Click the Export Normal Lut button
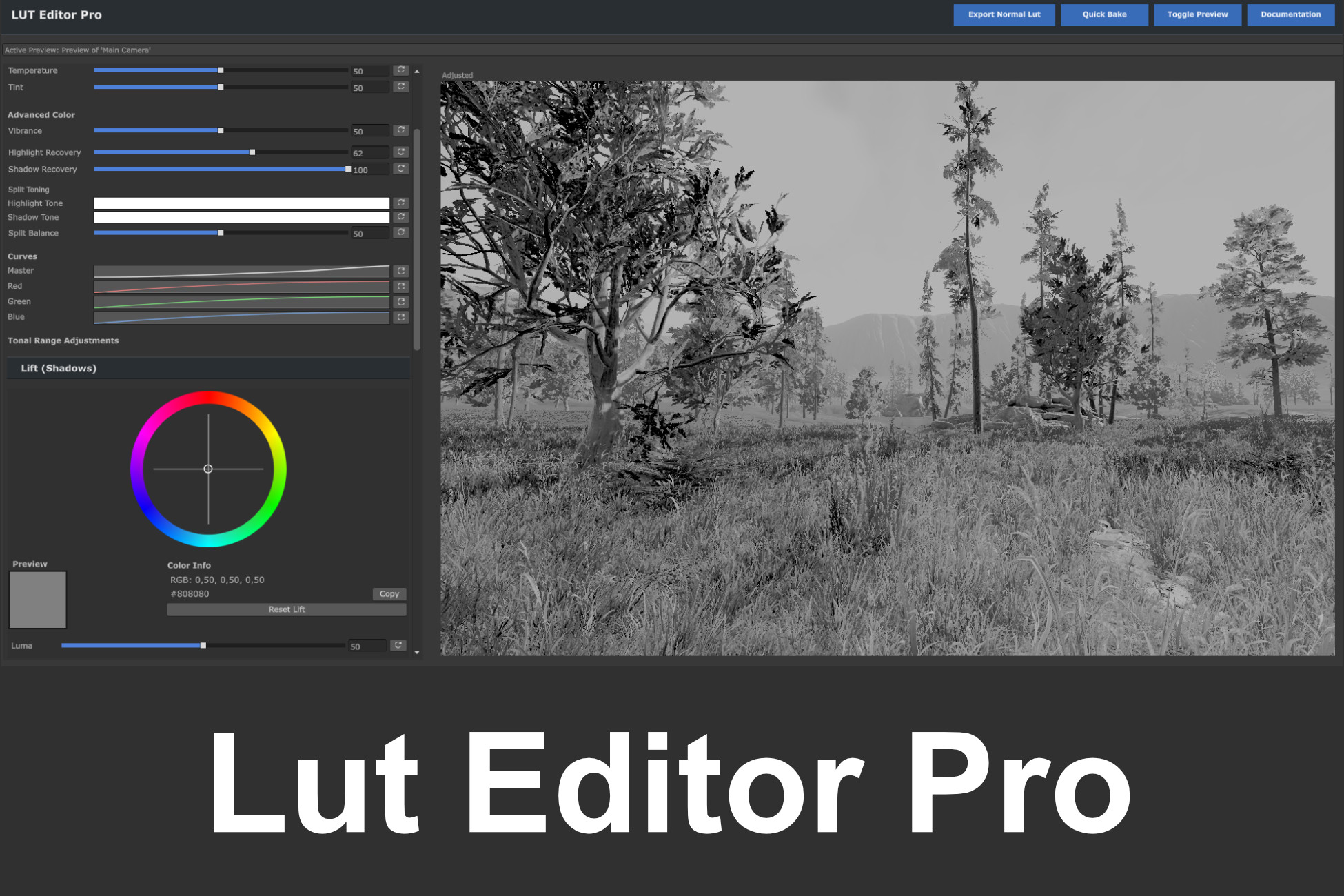Screen dimensions: 1344x896 (x=1004, y=14)
